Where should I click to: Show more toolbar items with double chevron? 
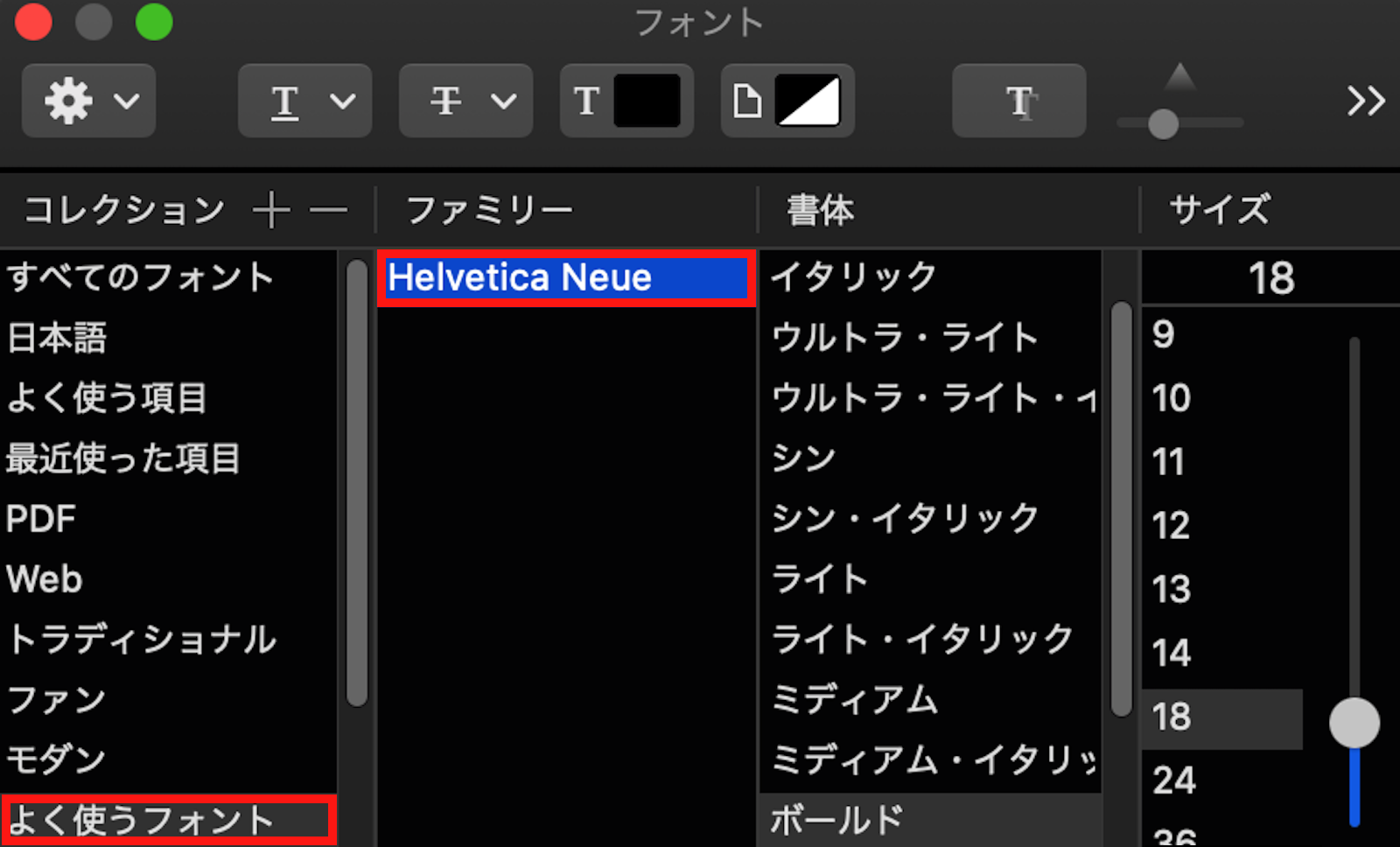pos(1365,101)
